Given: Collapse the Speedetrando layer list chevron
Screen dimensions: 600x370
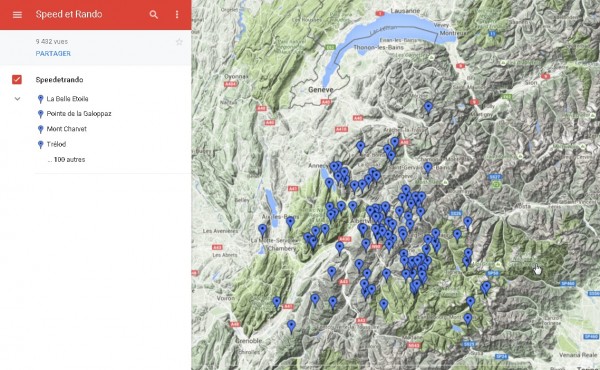Looking at the screenshot, I should pyautogui.click(x=17, y=99).
